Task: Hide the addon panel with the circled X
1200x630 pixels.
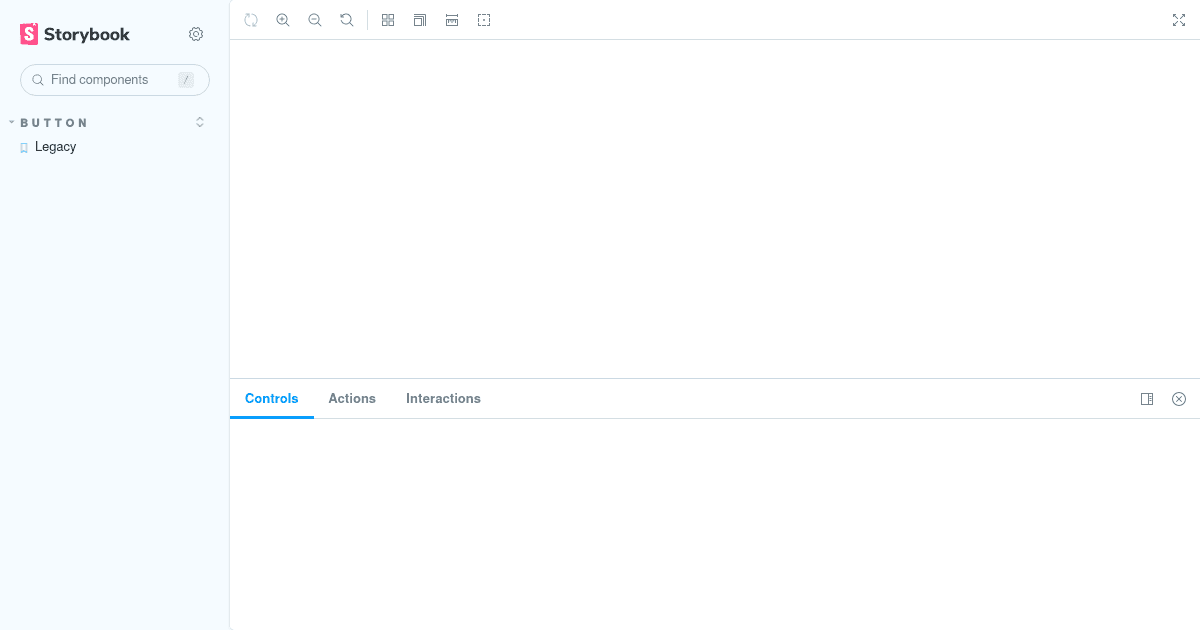Action: pos(1178,398)
